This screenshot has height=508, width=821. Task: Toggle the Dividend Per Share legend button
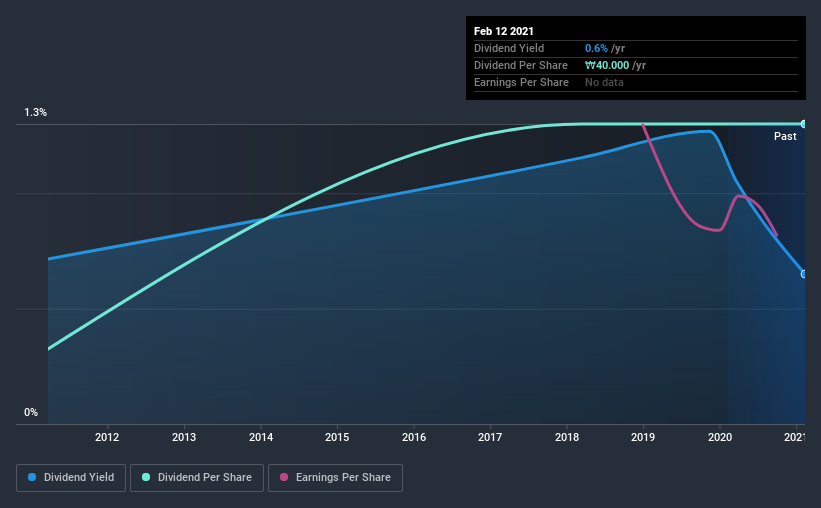[x=197, y=478]
